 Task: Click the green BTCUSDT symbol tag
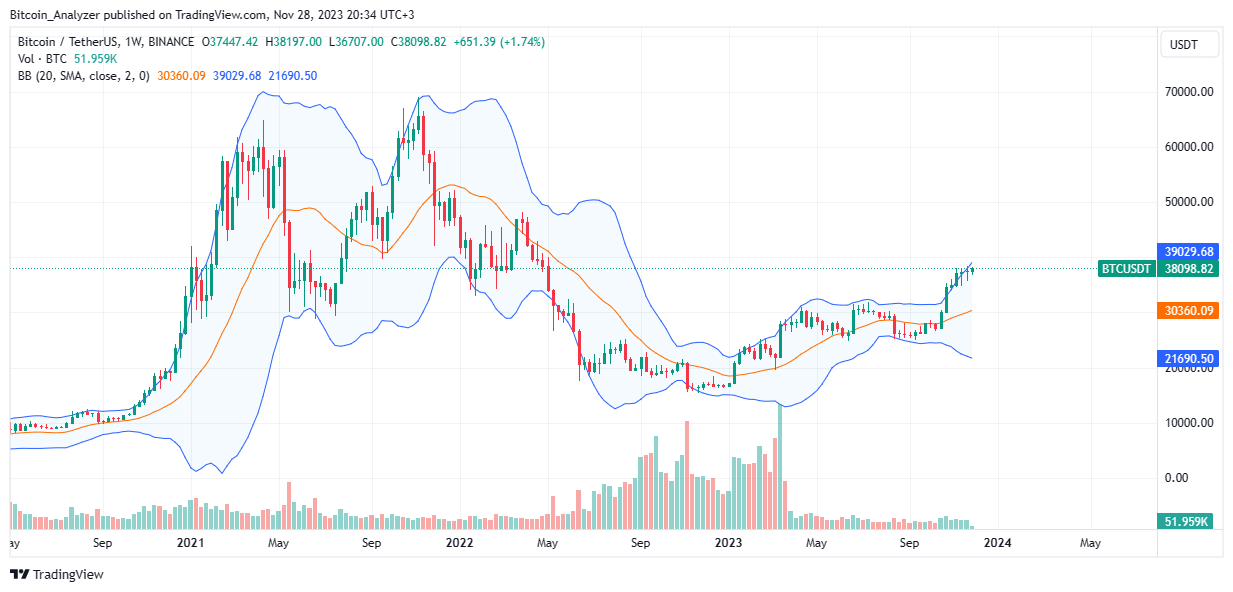coord(1125,268)
